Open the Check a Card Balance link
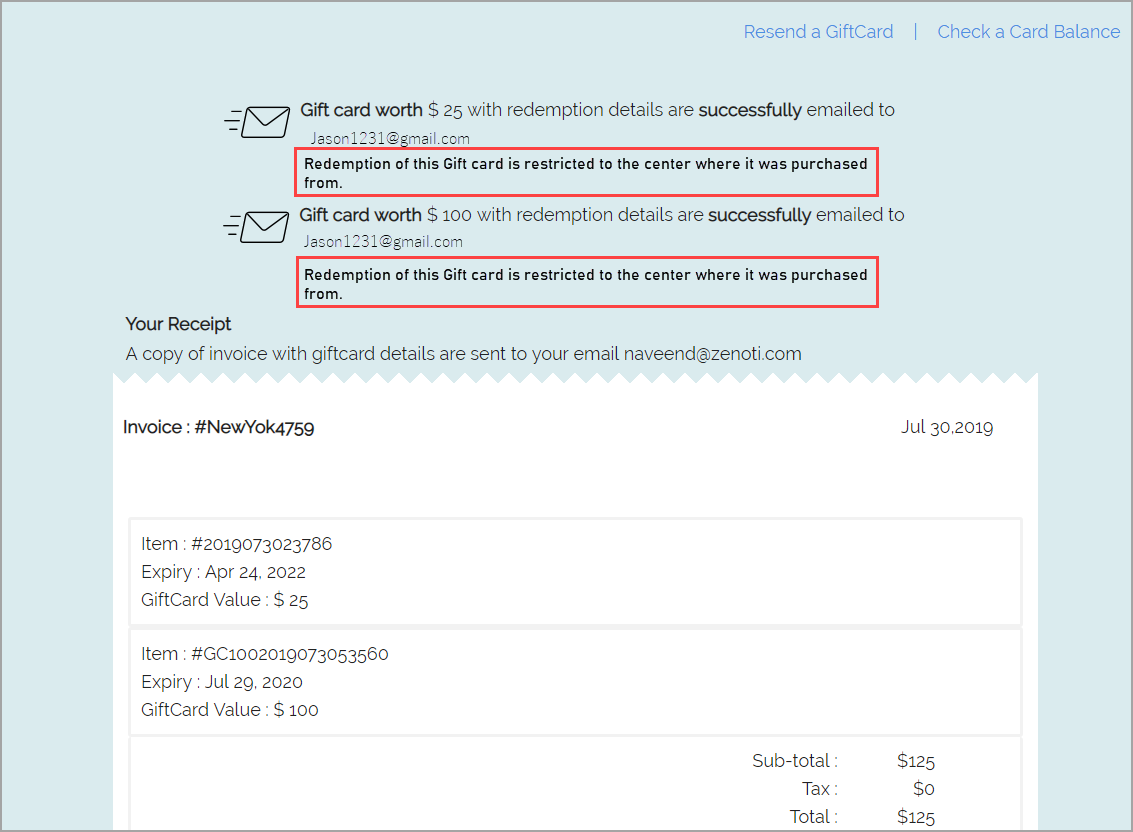1133x832 pixels. (x=1028, y=32)
